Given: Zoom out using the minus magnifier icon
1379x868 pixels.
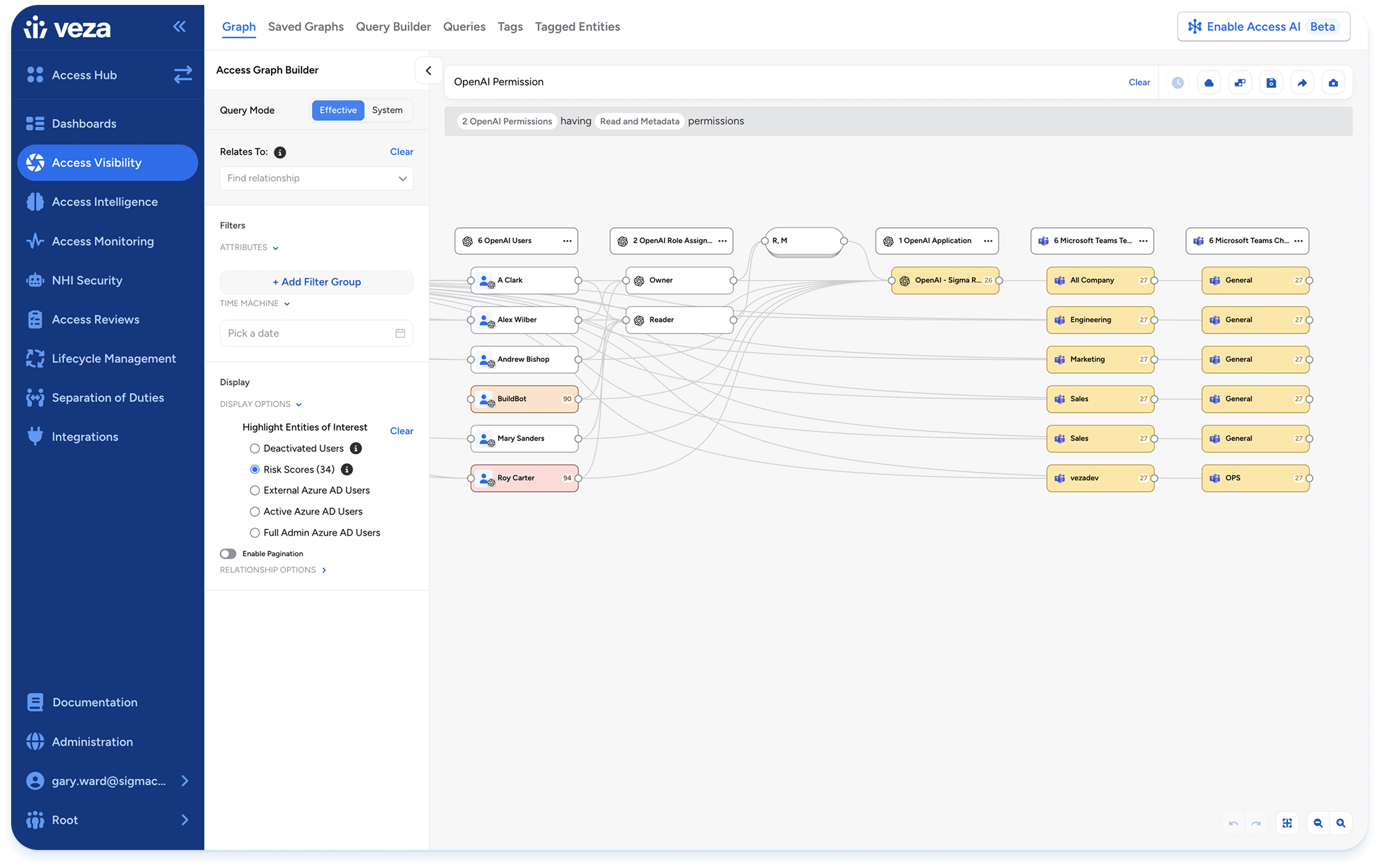Looking at the screenshot, I should (1318, 823).
